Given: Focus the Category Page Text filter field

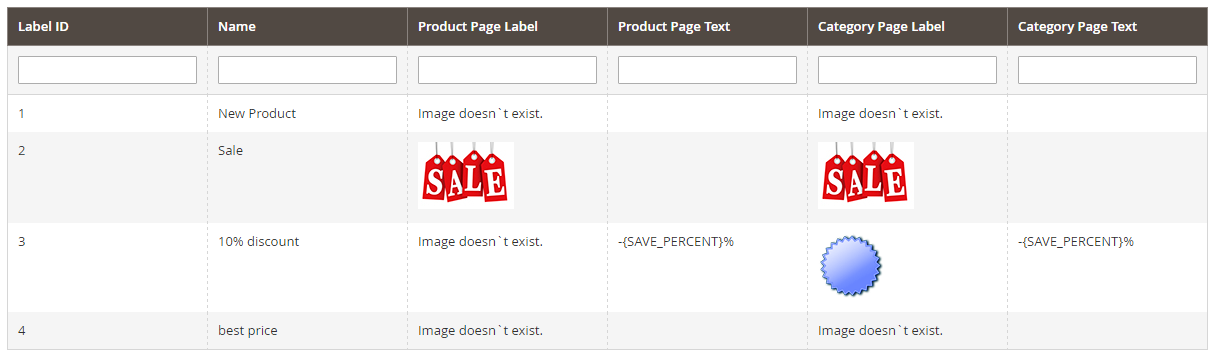Looking at the screenshot, I should [x=1107, y=70].
